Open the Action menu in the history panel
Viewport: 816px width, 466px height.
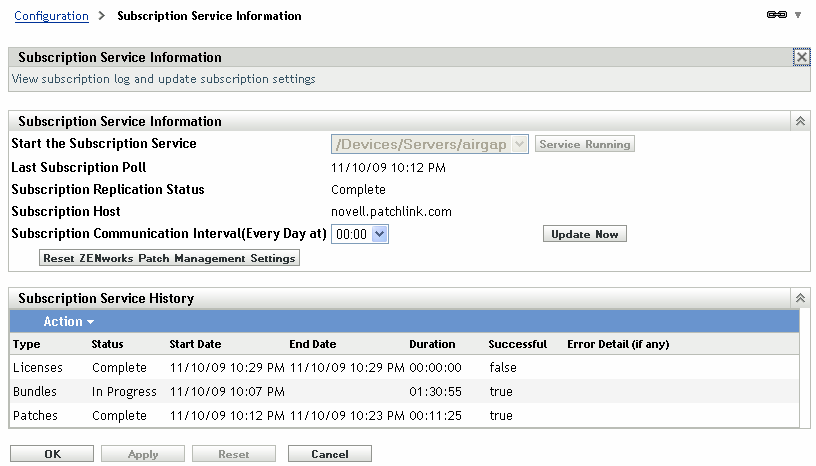(68, 321)
